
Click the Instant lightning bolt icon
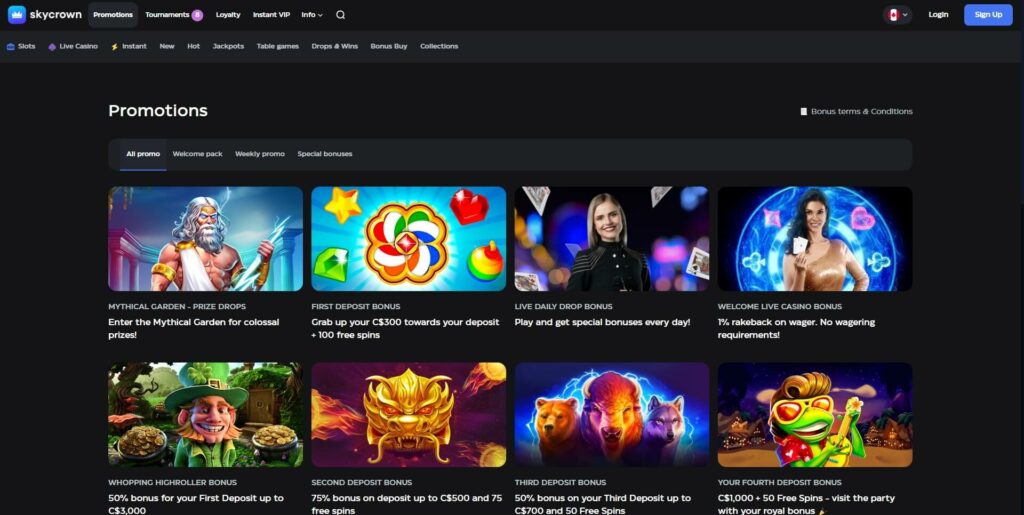(x=115, y=47)
